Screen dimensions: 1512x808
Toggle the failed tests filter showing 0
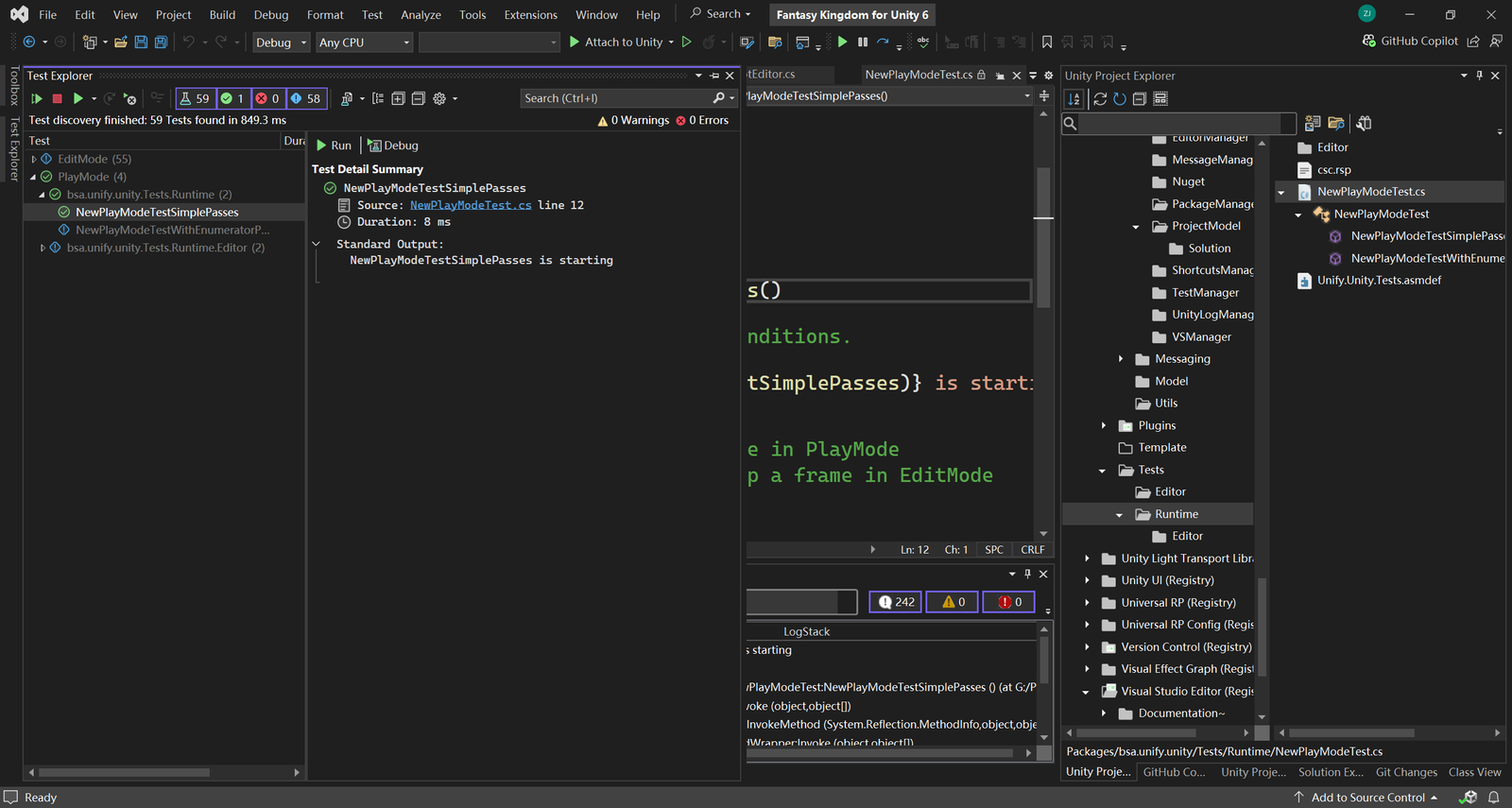[267, 98]
